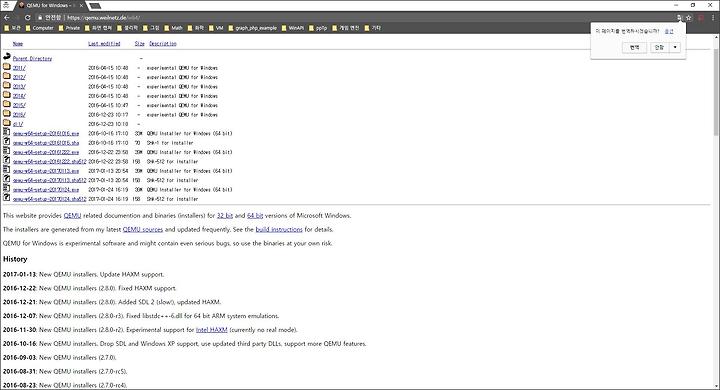Click the secure padlock icon in address bar
Viewport: 720px width, 390px height.
40,17
